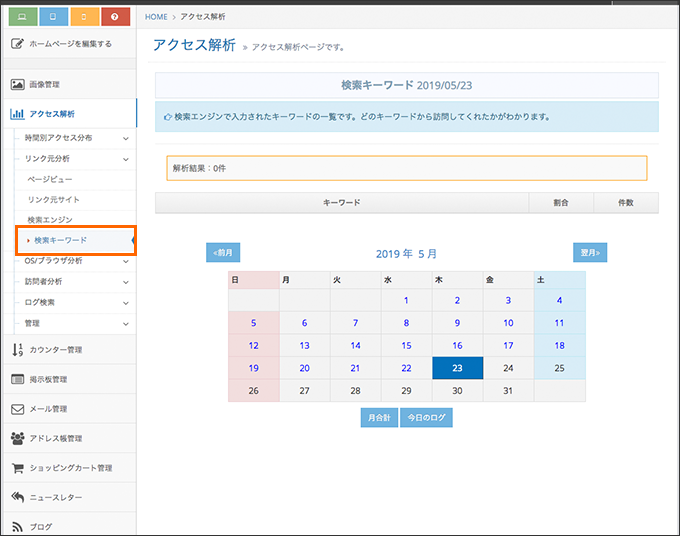Click the 割合 column header
The image size is (680, 536).
(x=561, y=203)
